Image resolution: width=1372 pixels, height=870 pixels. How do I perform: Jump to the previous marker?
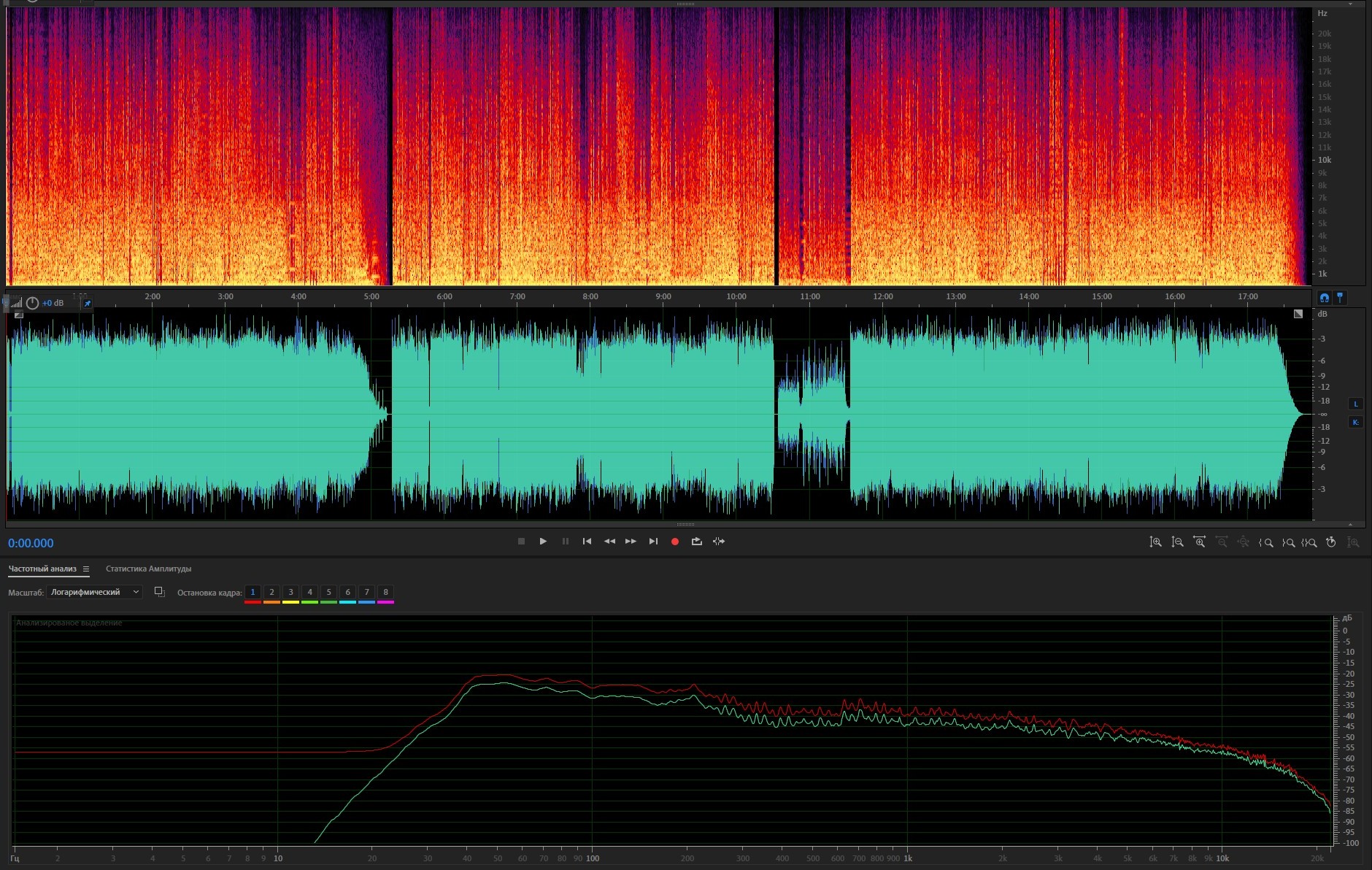(x=587, y=542)
